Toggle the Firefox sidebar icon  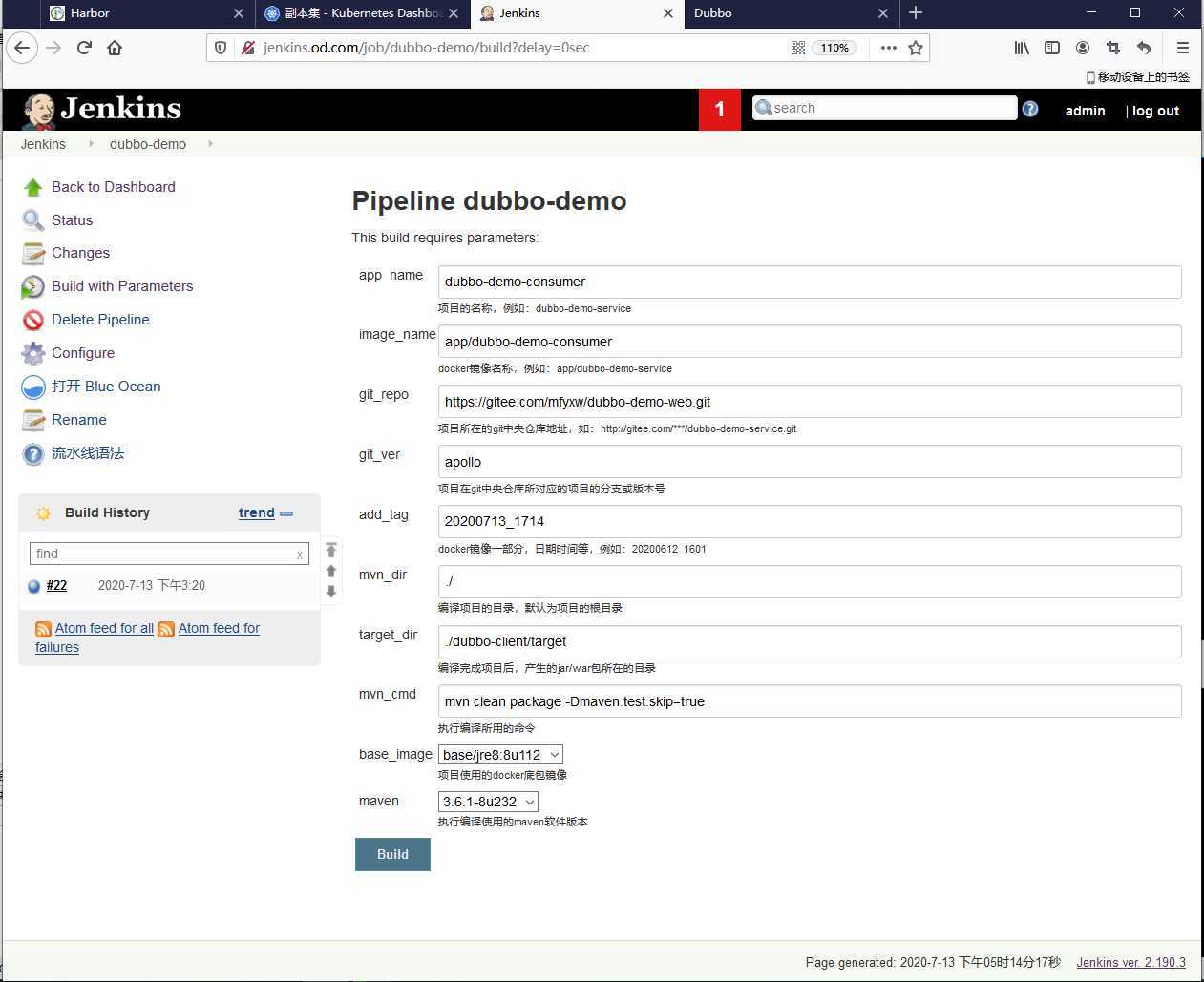[x=1052, y=48]
